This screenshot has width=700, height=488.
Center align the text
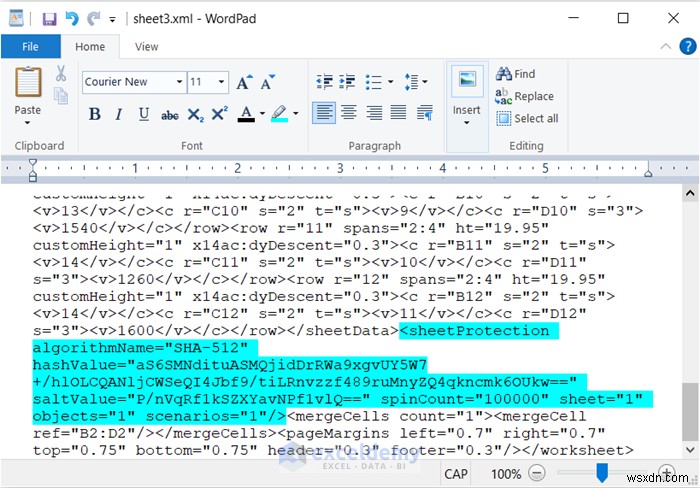click(349, 113)
